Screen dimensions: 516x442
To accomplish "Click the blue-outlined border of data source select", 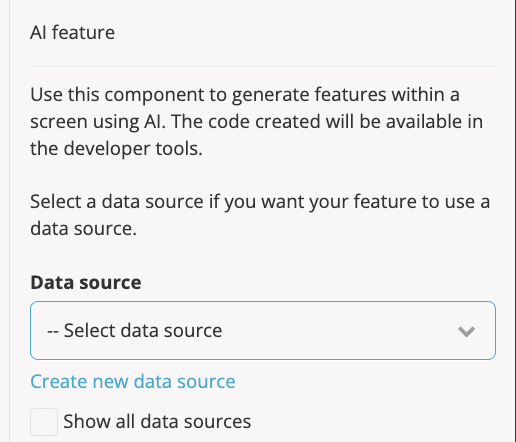I will 263,302.
